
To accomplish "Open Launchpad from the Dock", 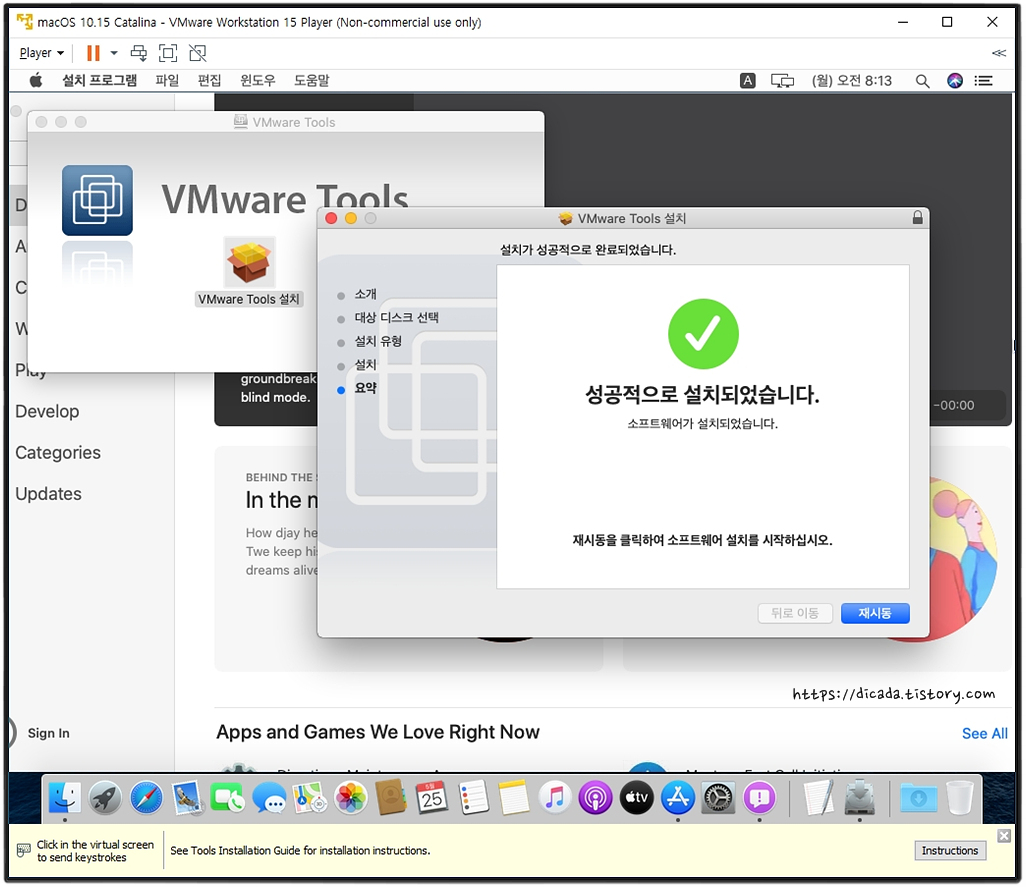I will pyautogui.click(x=105, y=798).
